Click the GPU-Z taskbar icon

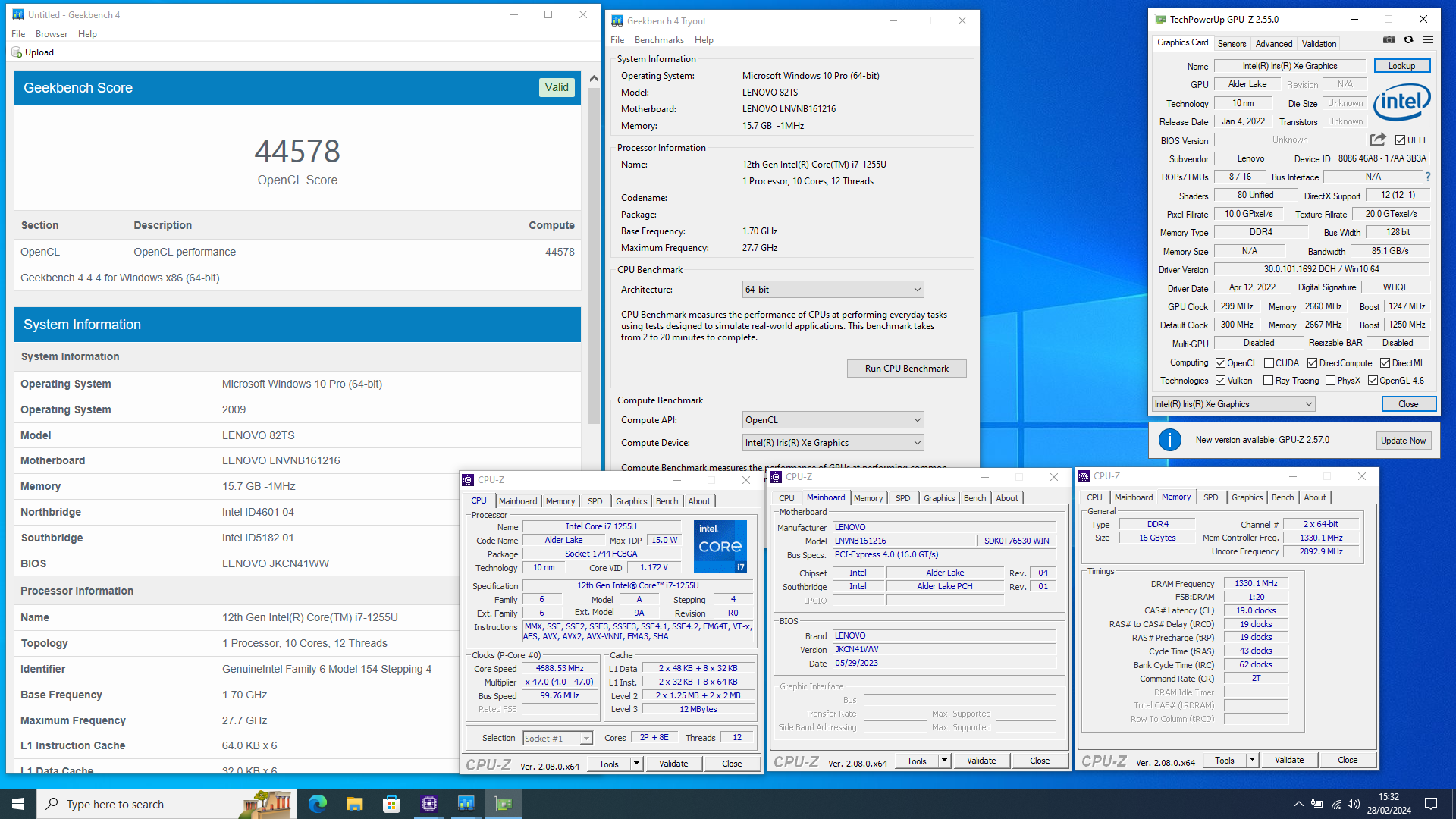(x=504, y=804)
